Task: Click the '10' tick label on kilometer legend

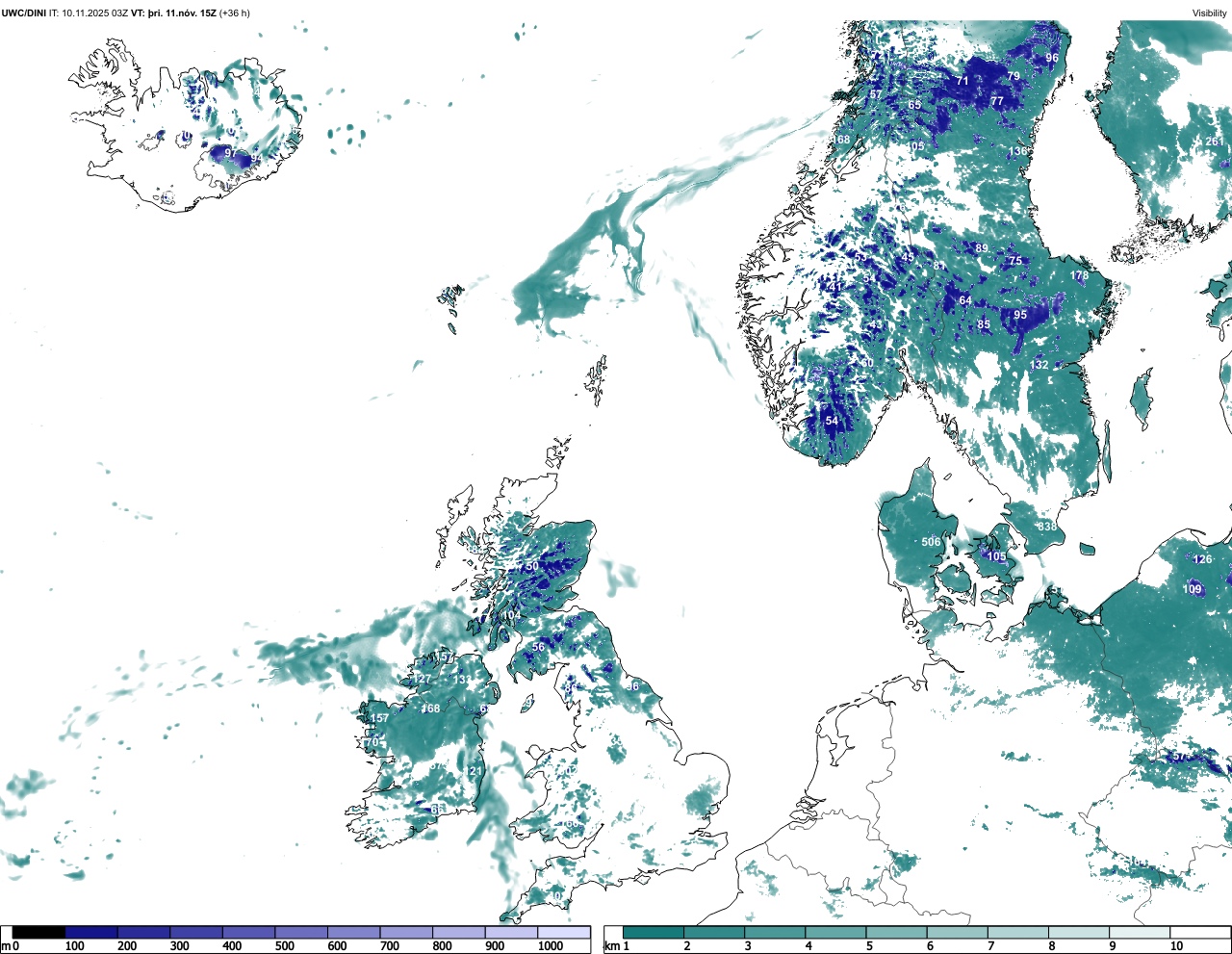Action: point(1177,946)
